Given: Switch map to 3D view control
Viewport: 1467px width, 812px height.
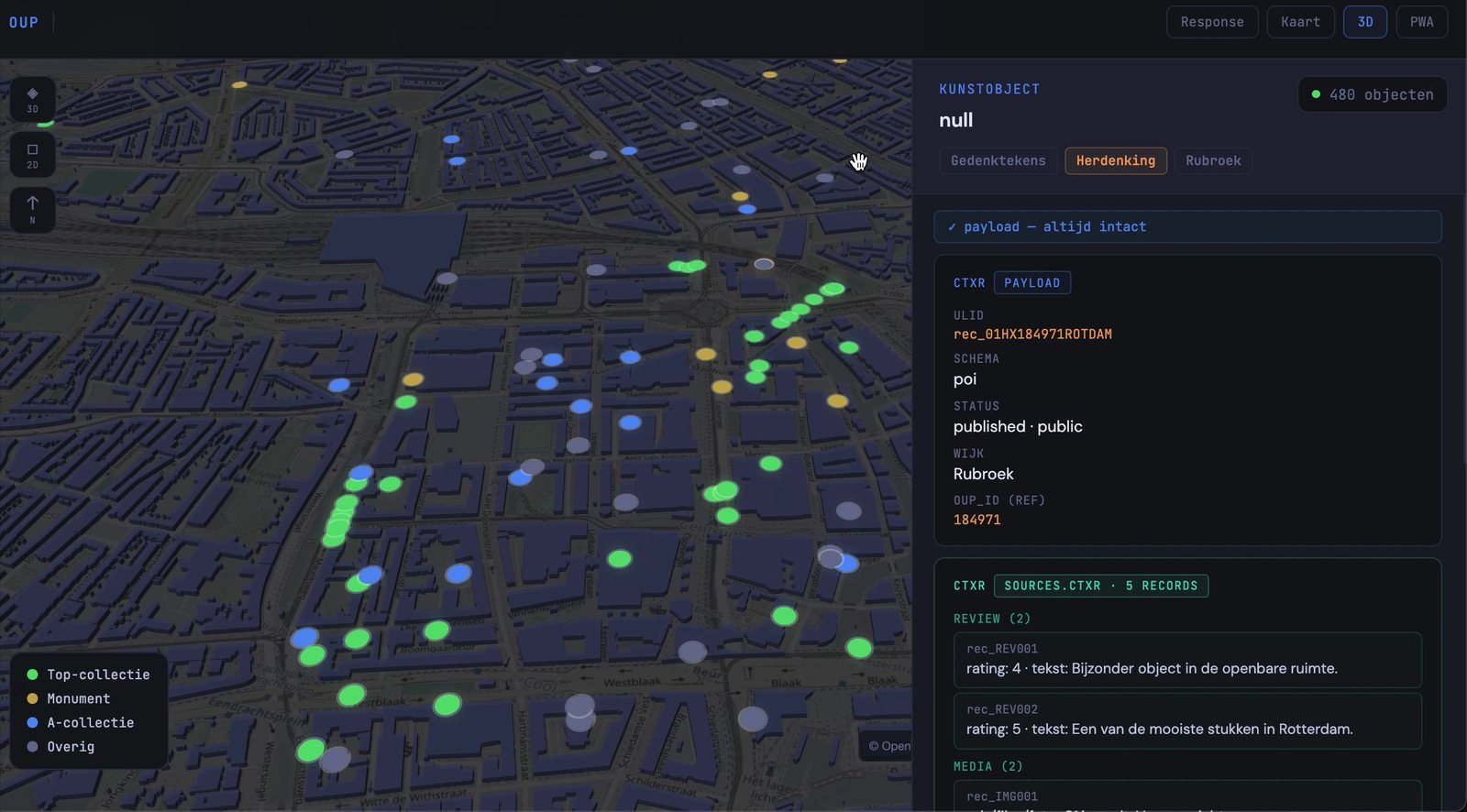Looking at the screenshot, I should point(32,99).
